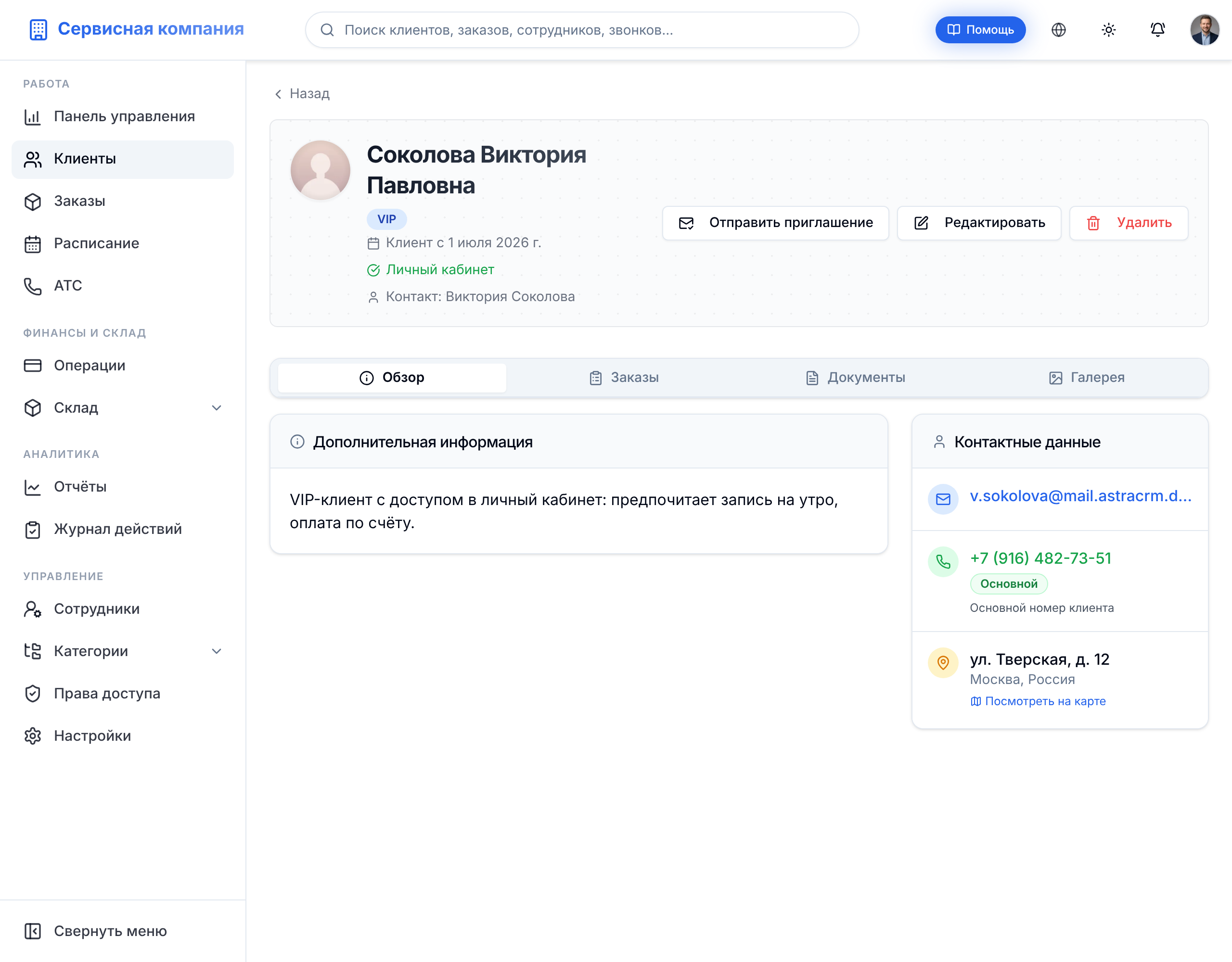Open the user profile avatar
The width and height of the screenshot is (1232, 962).
(x=1205, y=30)
